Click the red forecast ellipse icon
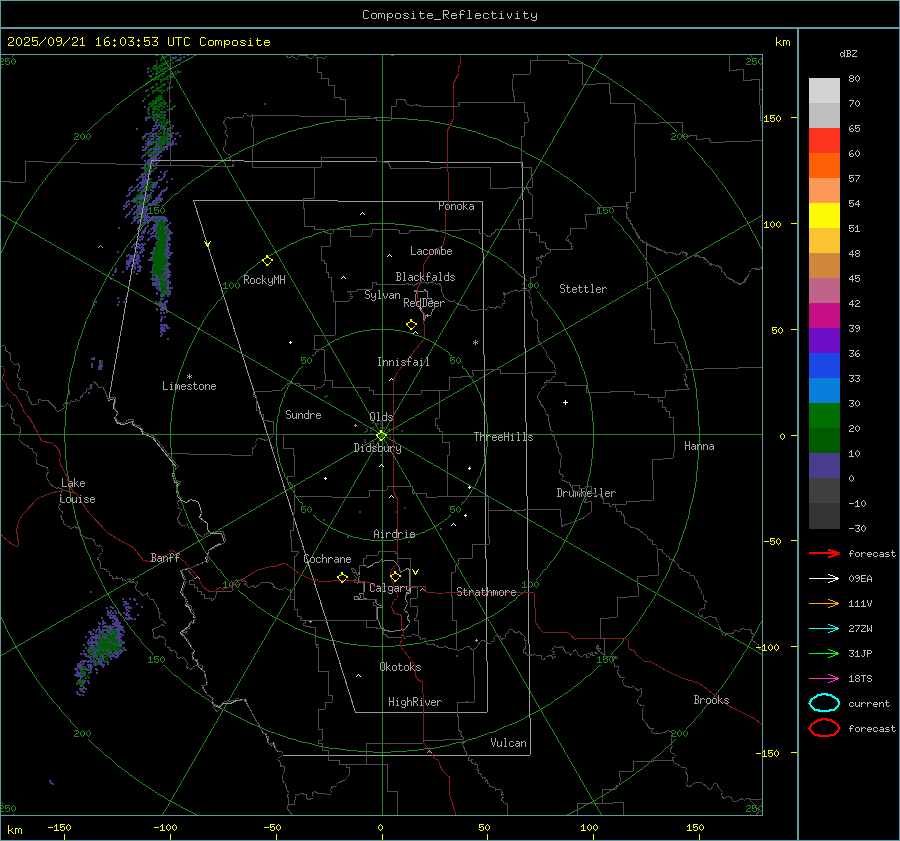Image resolution: width=900 pixels, height=841 pixels. [x=824, y=728]
